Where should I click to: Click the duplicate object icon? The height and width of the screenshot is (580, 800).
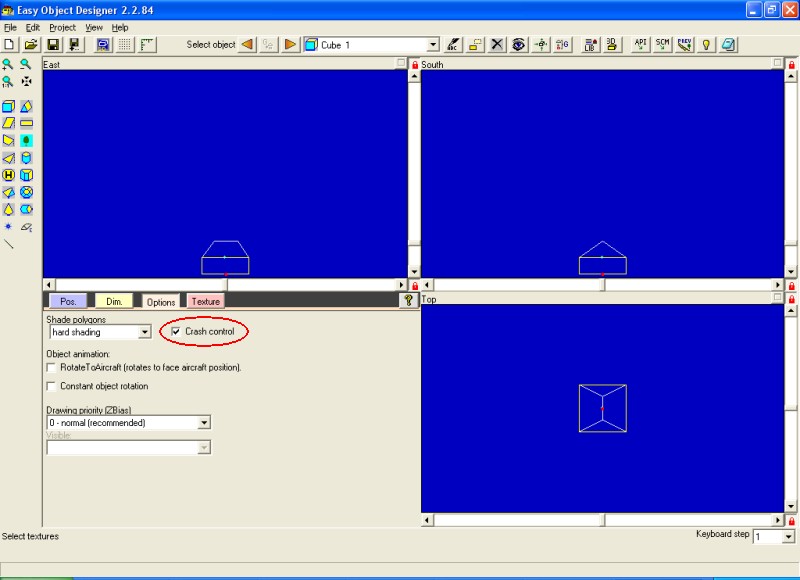coord(475,44)
